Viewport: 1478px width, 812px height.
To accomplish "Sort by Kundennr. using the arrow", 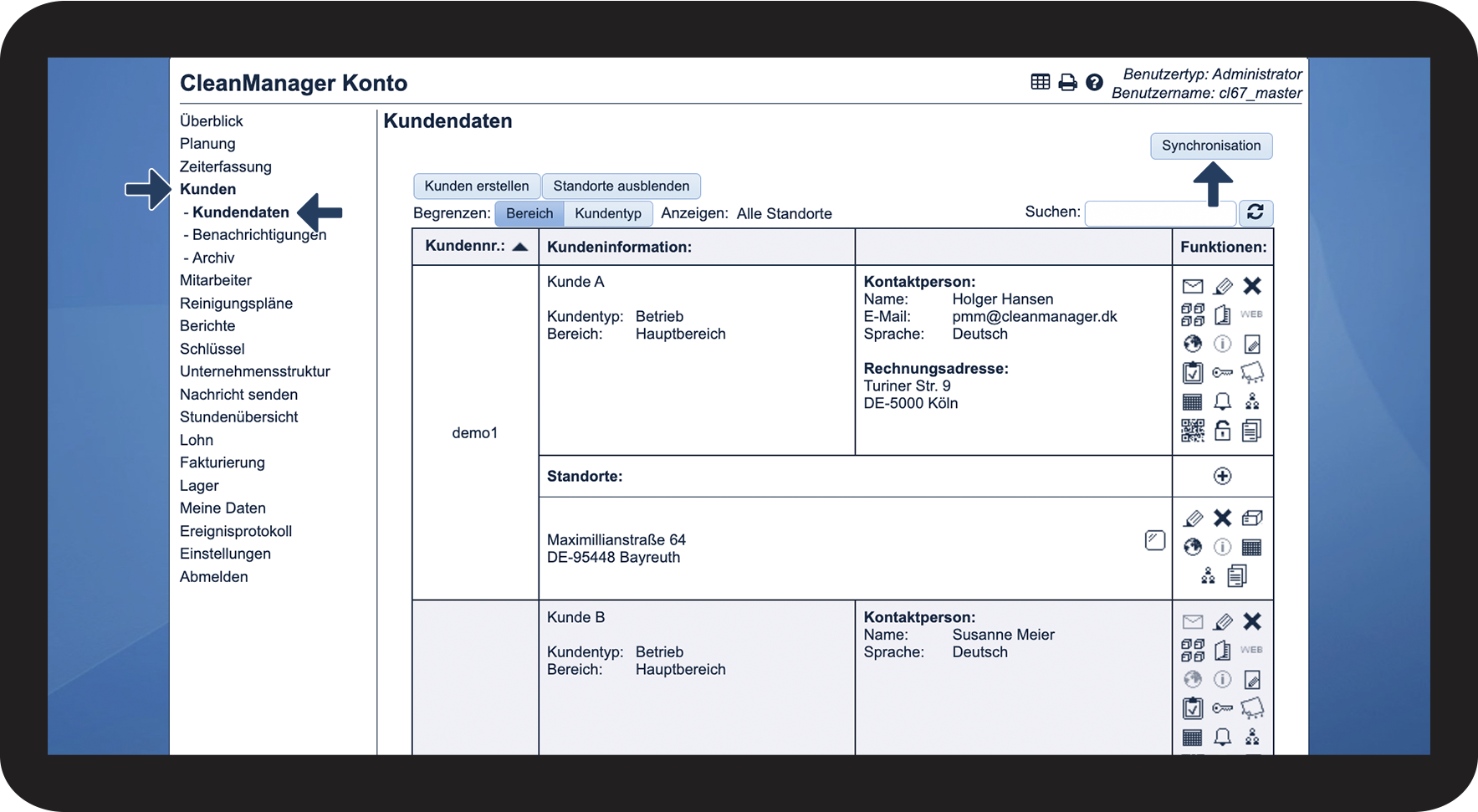I will [520, 247].
